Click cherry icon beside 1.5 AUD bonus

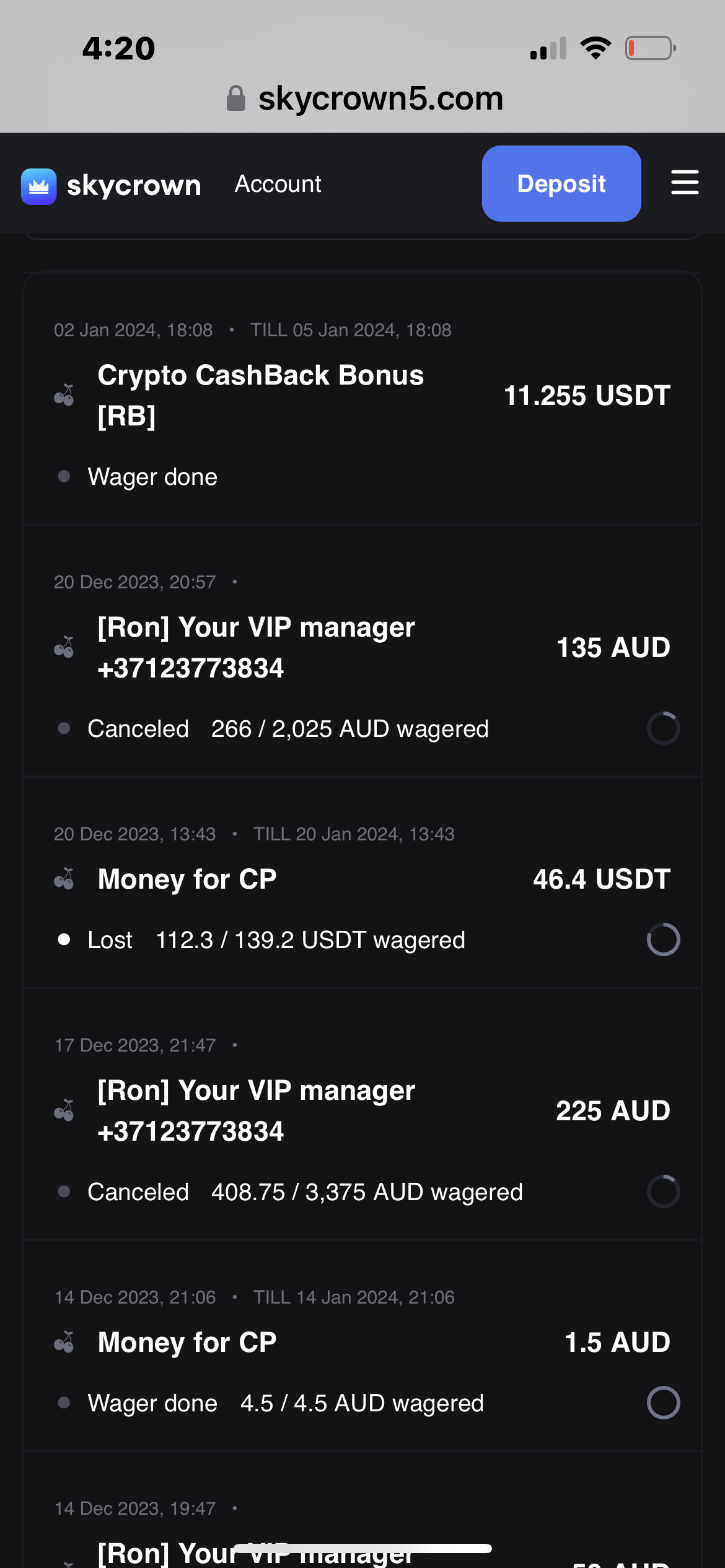(64, 1342)
